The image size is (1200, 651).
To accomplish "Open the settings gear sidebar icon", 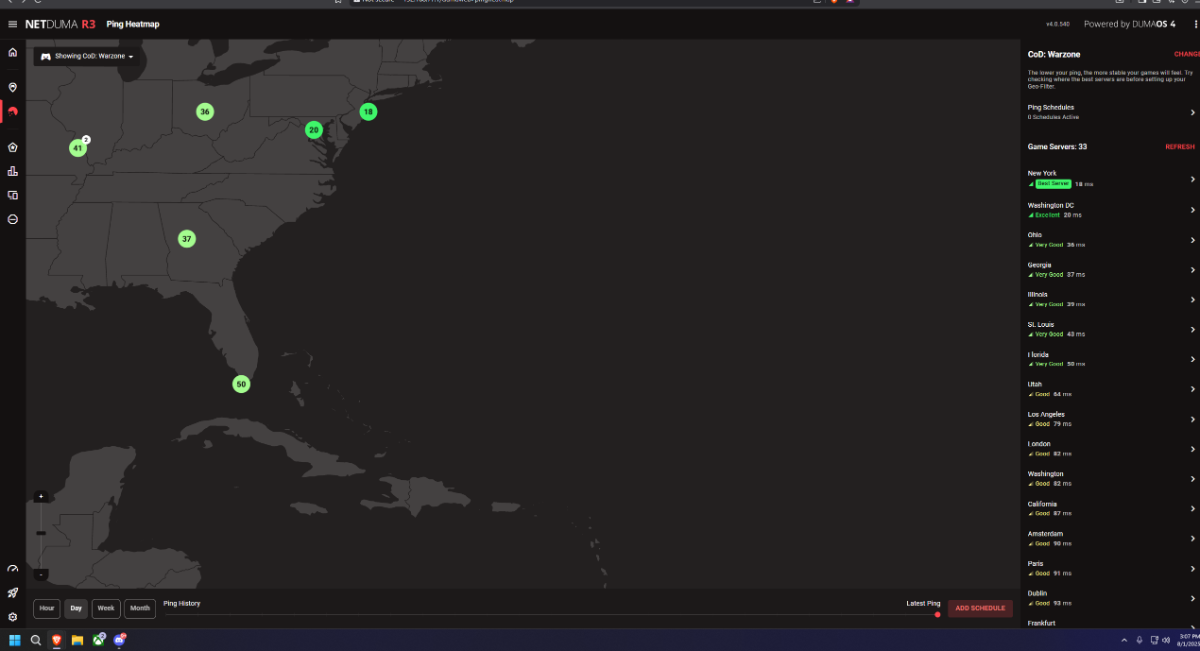I will coord(12,617).
